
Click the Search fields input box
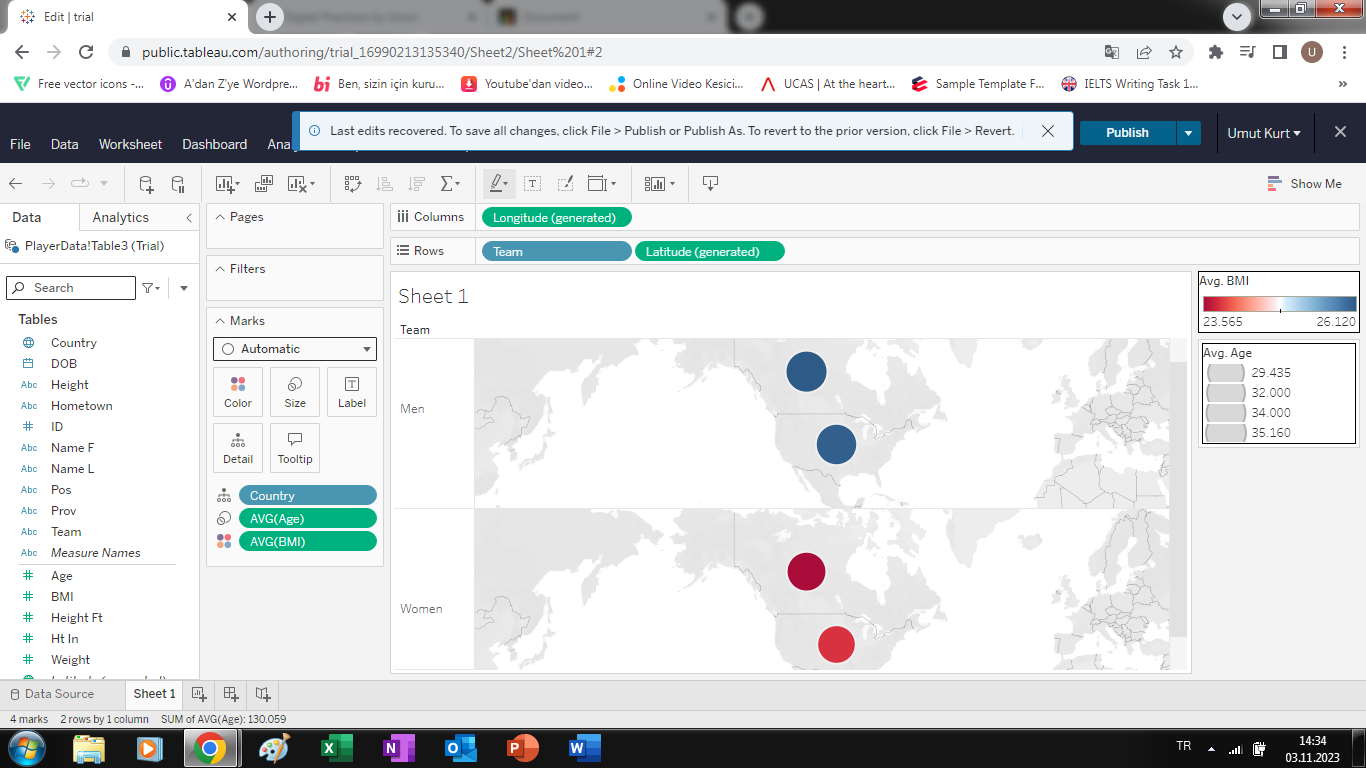tap(80, 288)
